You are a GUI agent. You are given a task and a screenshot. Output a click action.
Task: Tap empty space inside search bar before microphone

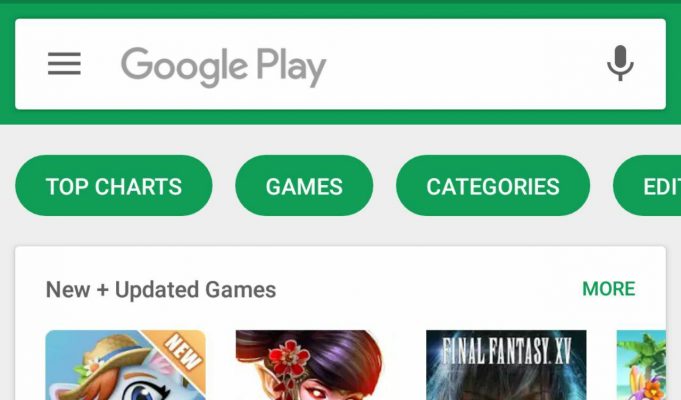tap(465, 64)
